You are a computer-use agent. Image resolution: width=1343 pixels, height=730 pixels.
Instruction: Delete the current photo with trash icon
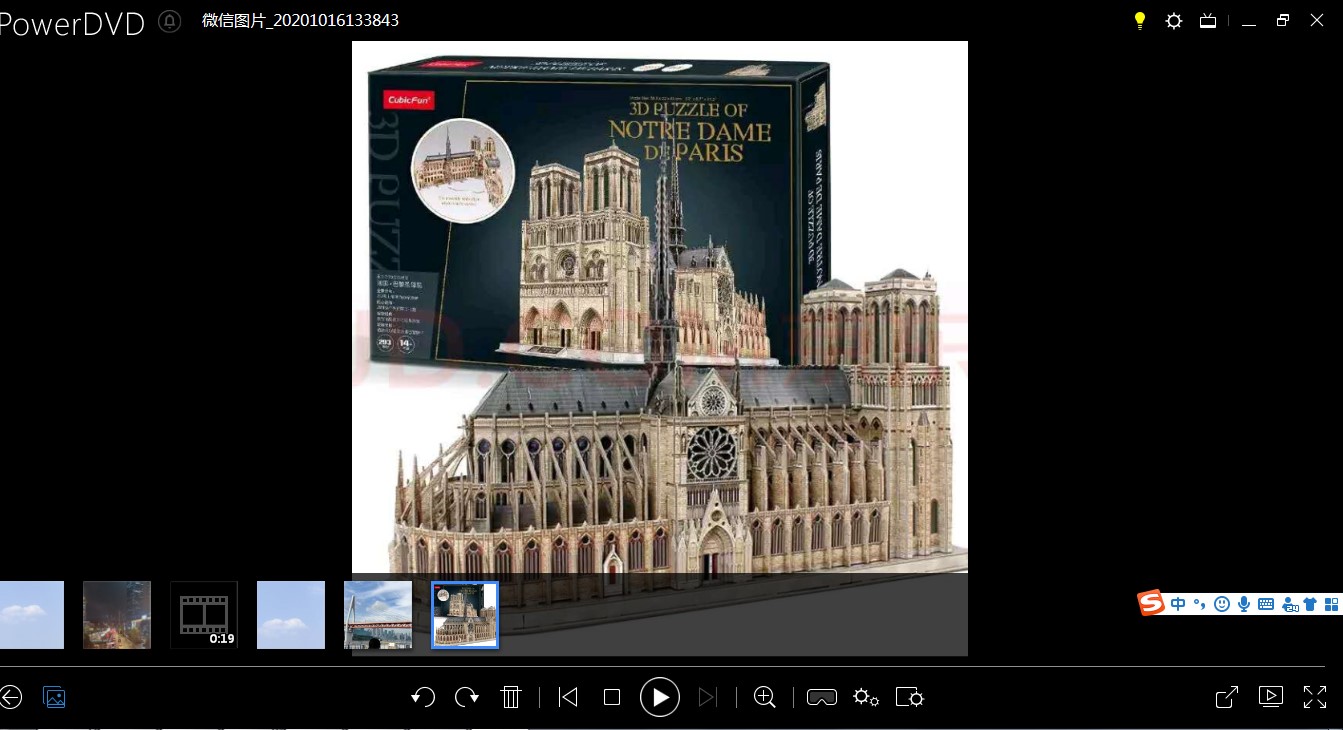(x=511, y=697)
